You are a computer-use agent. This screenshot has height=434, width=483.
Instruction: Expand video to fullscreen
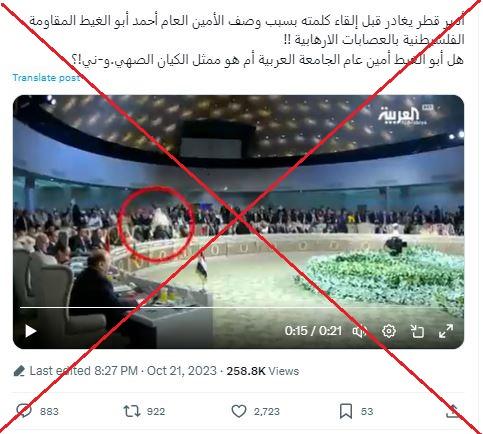point(446,331)
